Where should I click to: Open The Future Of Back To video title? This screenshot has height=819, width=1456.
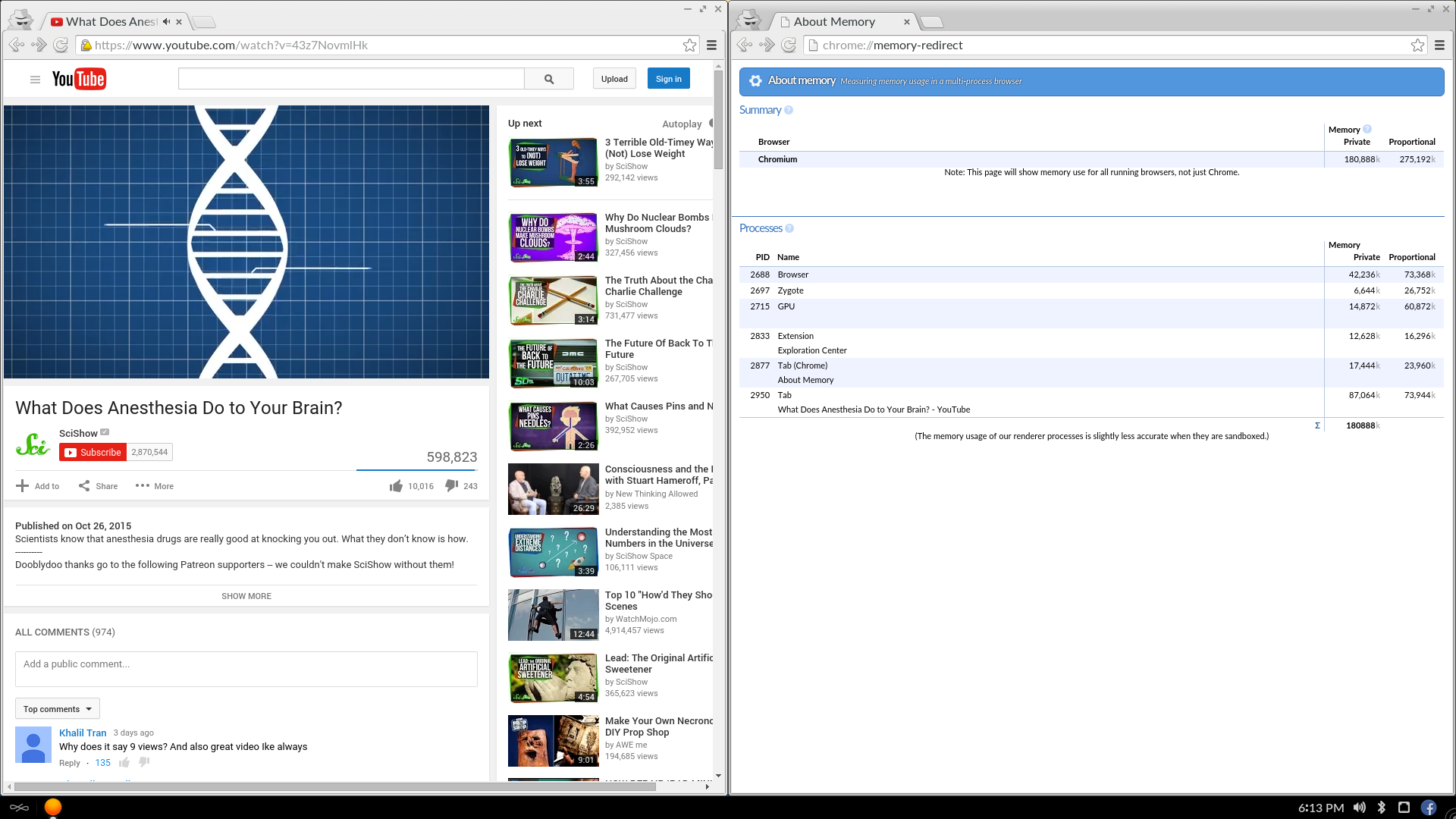(x=658, y=349)
